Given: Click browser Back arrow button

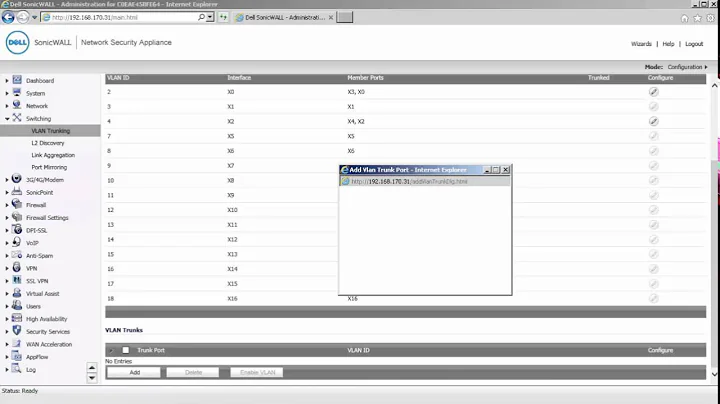Looking at the screenshot, I should [x=8, y=17].
